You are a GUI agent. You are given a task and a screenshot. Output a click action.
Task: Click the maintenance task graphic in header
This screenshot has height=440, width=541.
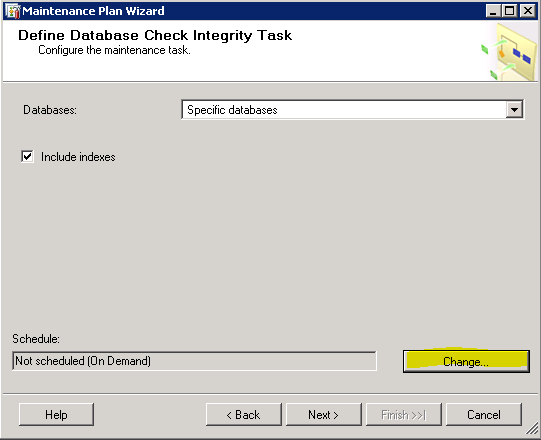(509, 52)
